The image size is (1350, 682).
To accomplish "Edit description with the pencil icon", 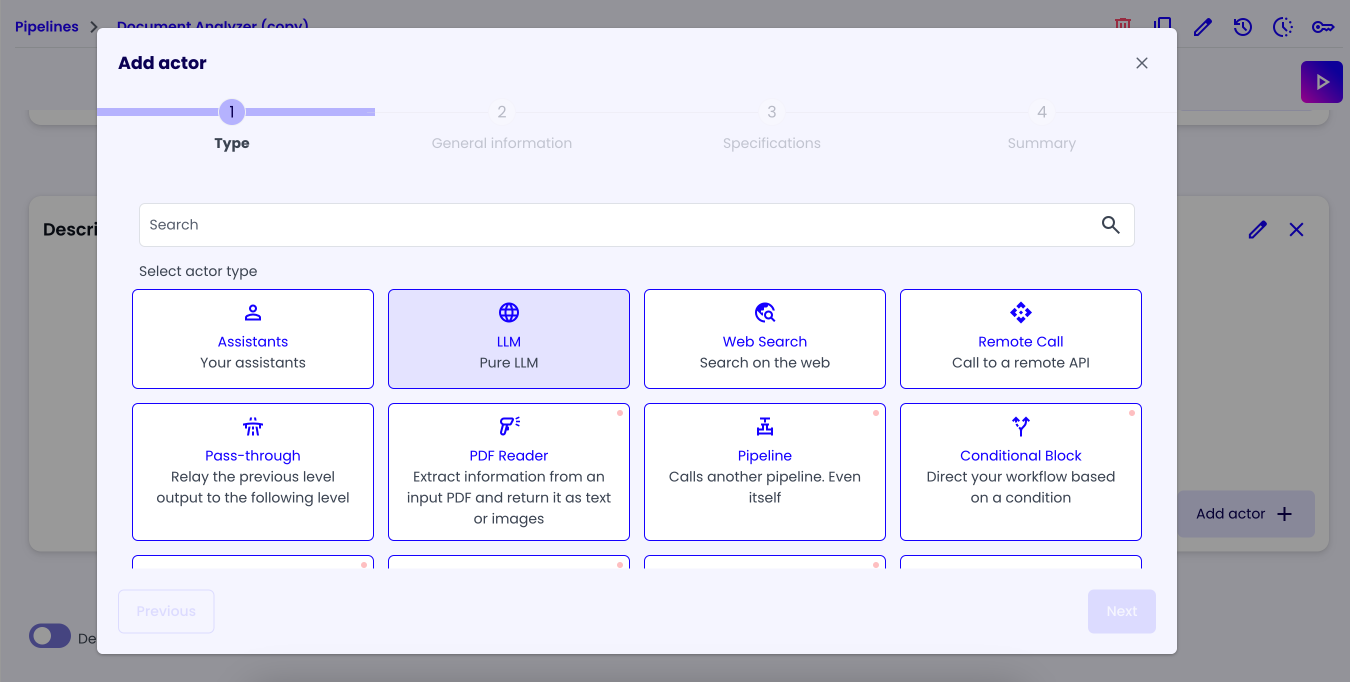I will coord(1258,230).
